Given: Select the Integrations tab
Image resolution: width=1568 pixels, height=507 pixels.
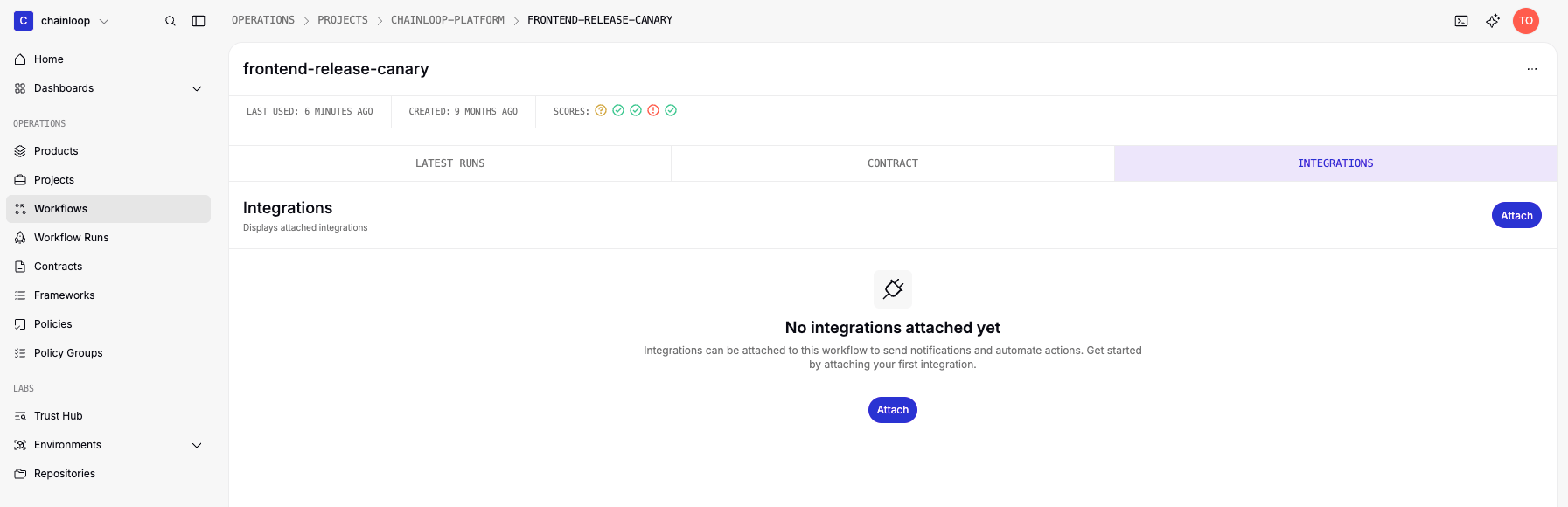Looking at the screenshot, I should pos(1335,163).
